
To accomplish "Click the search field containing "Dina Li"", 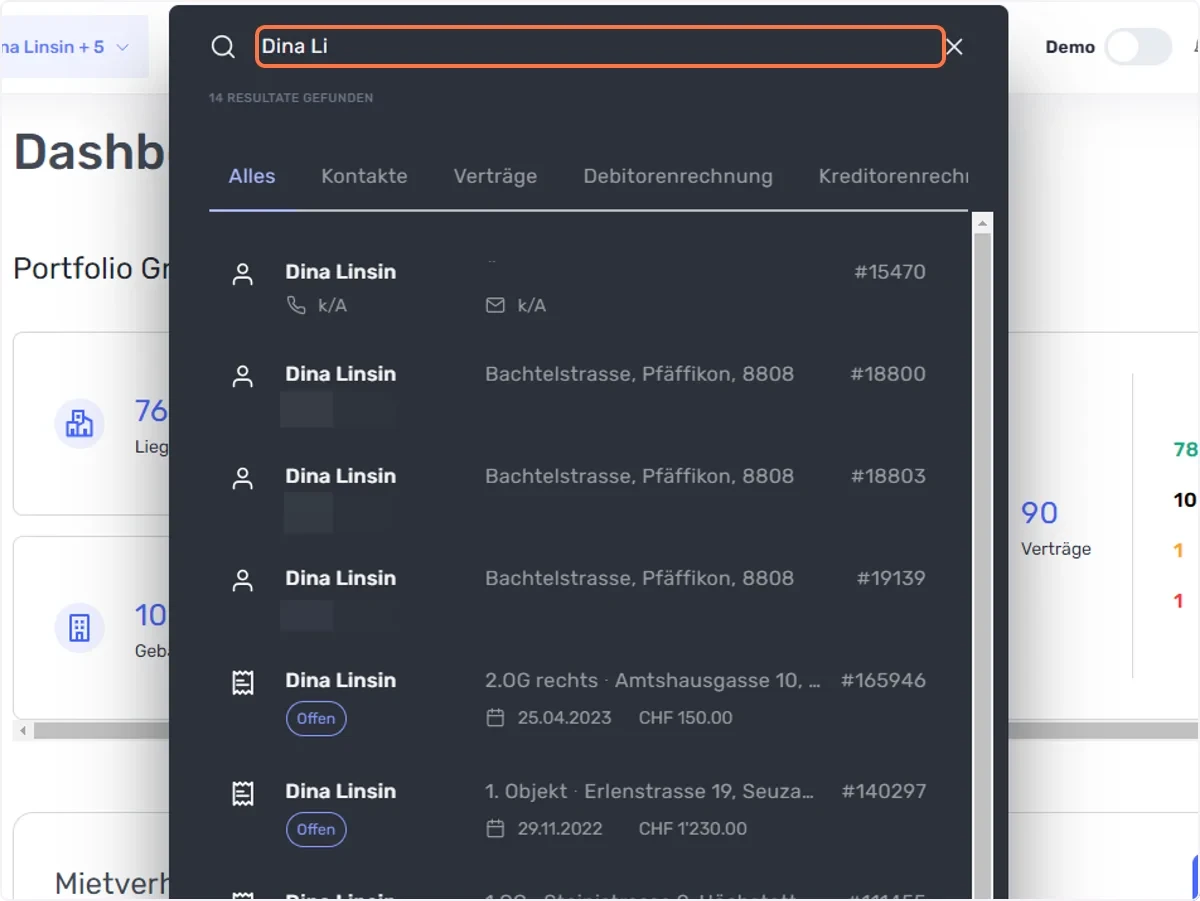I will tap(600, 47).
